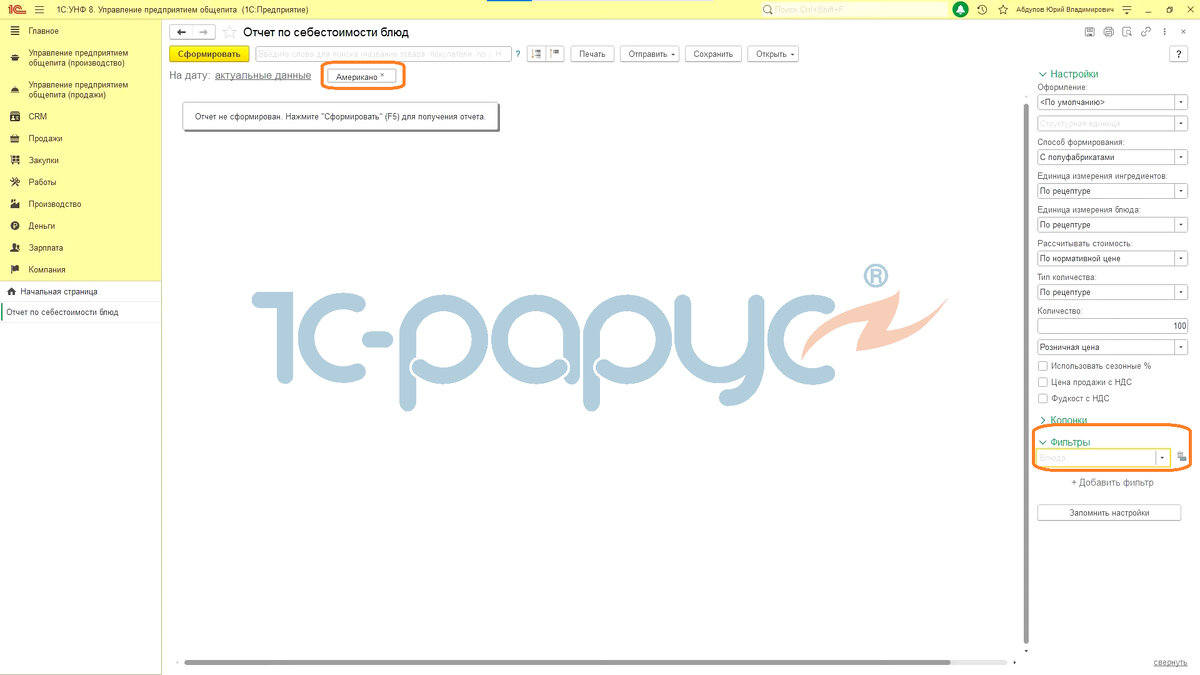
Task: Click the свернуть link
Action: pyautogui.click(x=1170, y=662)
